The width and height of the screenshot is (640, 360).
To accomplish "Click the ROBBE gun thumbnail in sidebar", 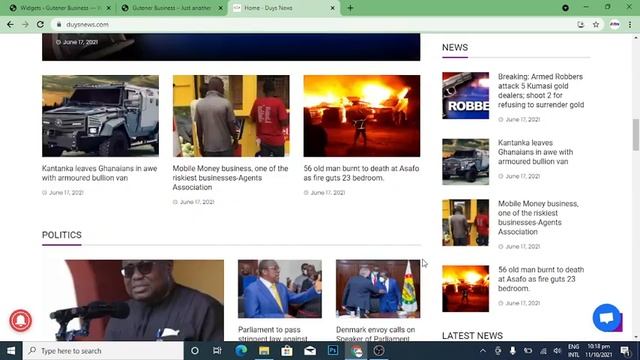I will click(x=465, y=96).
